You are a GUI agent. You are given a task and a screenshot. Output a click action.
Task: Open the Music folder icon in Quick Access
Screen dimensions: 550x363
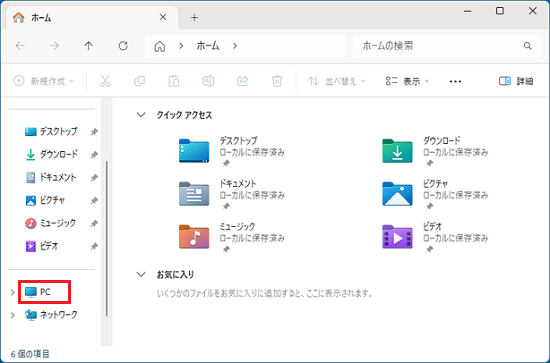click(x=194, y=237)
